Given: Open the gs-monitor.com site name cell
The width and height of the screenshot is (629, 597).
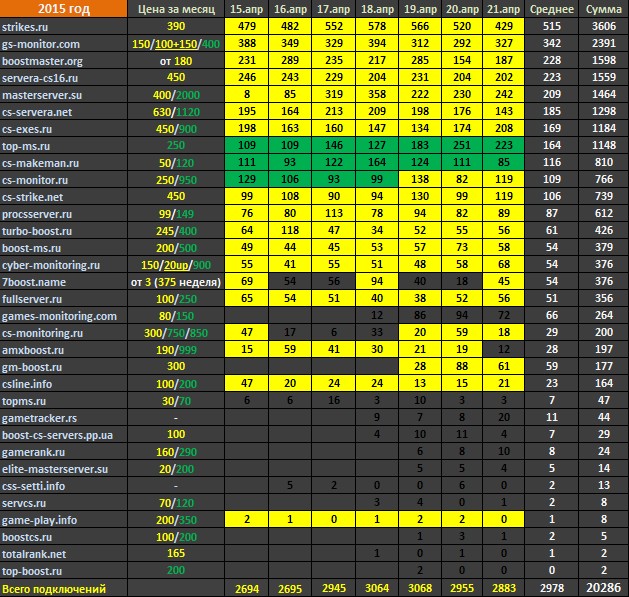Looking at the screenshot, I should click(x=63, y=44).
